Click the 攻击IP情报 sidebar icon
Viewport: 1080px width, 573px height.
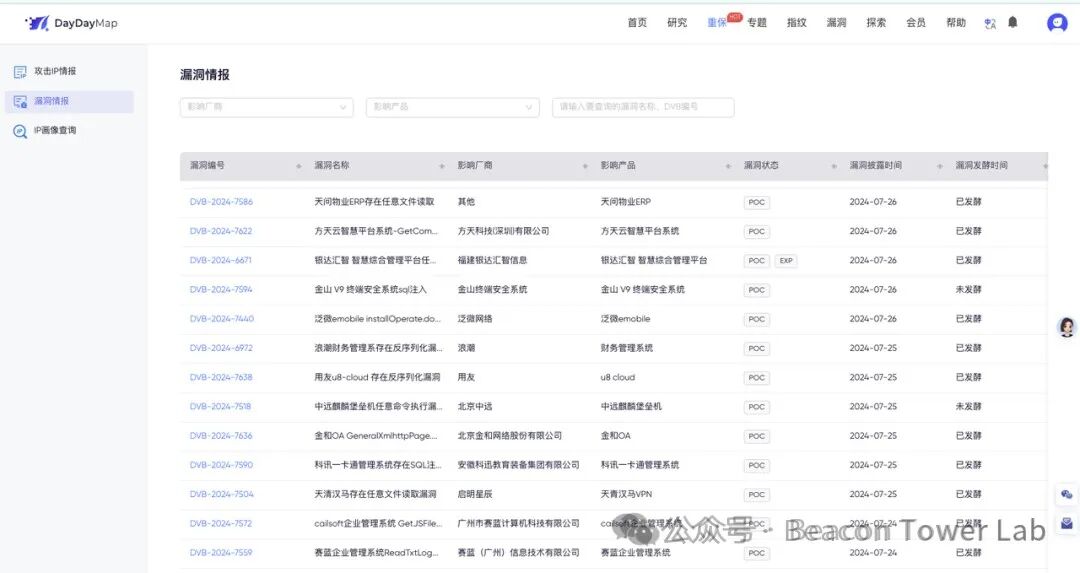(x=20, y=72)
